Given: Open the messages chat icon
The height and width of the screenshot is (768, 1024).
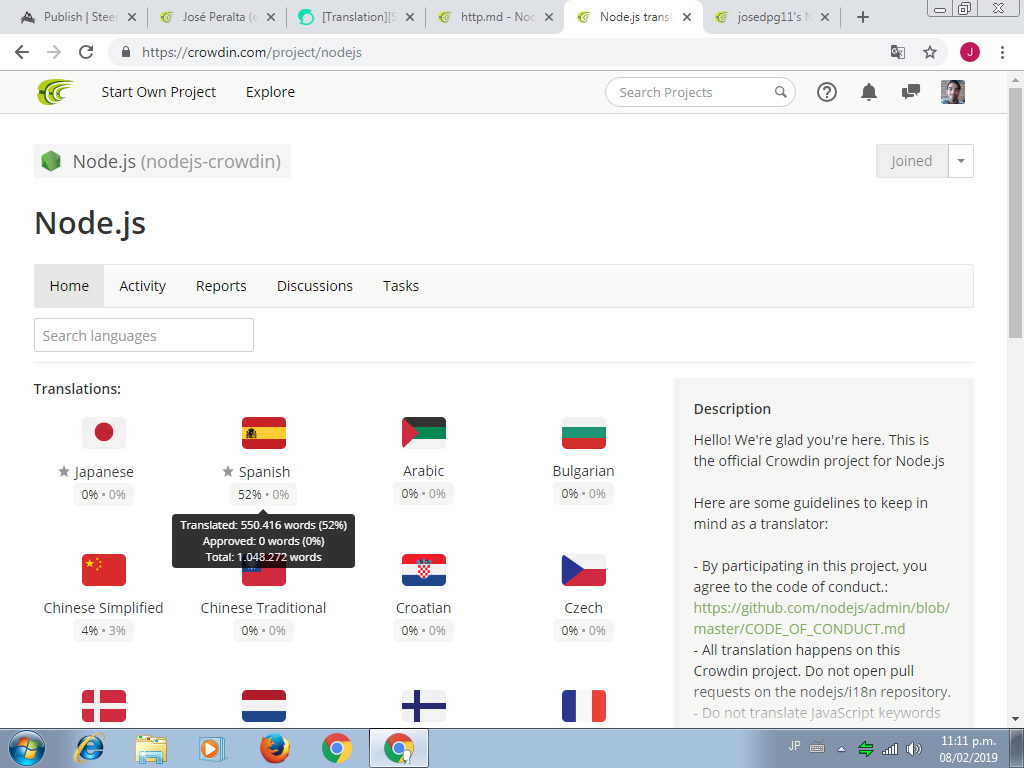Looking at the screenshot, I should pos(911,92).
